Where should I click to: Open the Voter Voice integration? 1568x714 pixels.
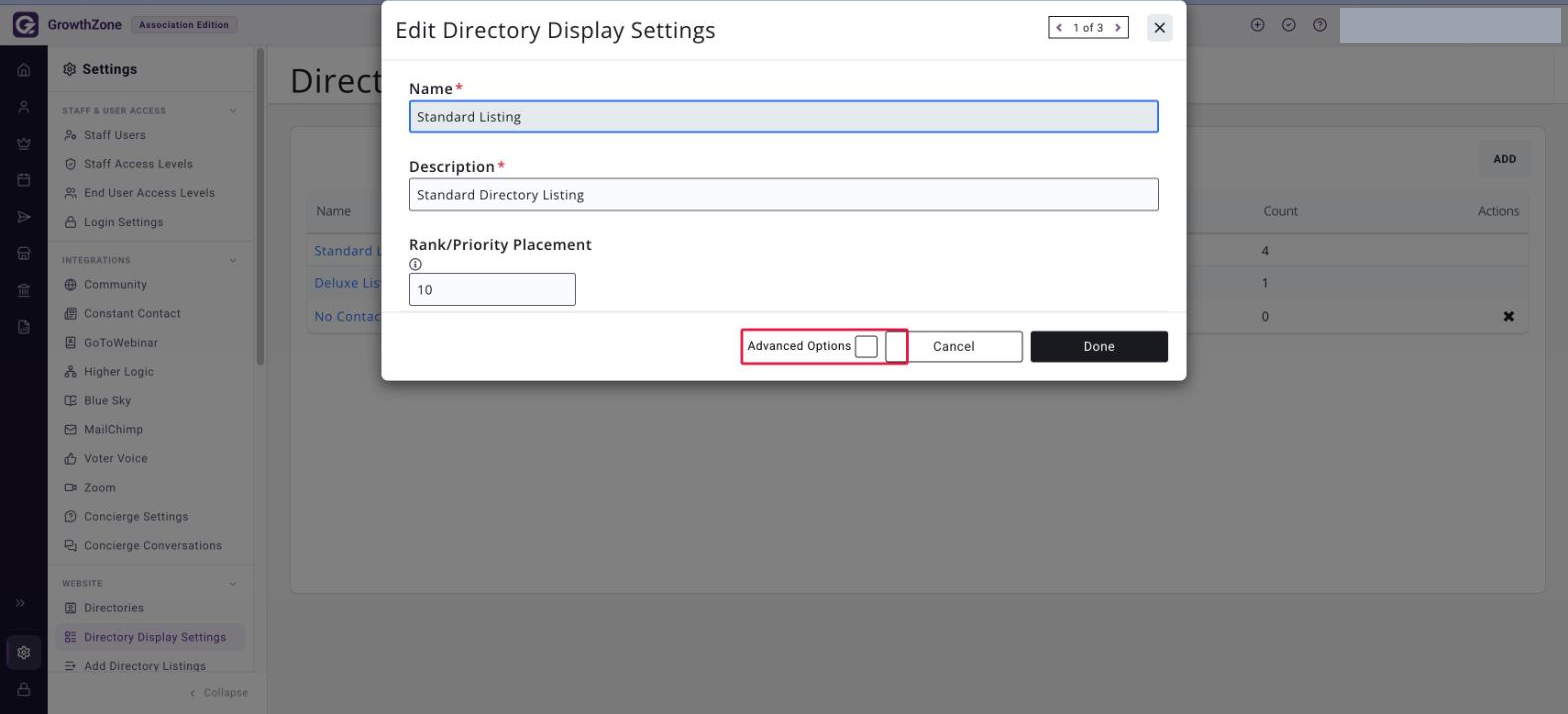pos(115,459)
